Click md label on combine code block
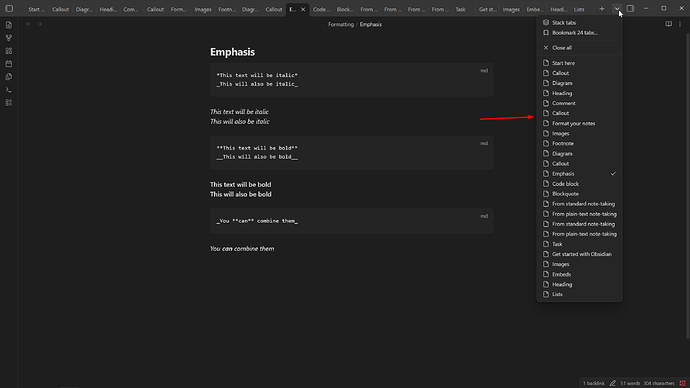Viewport: 690px width, 388px height. pos(484,216)
